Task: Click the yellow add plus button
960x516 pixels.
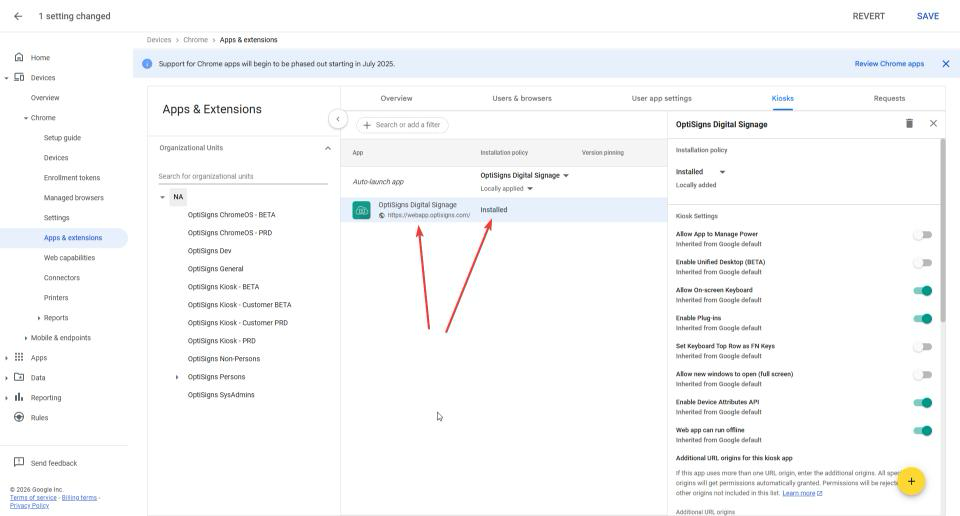Action: click(911, 482)
